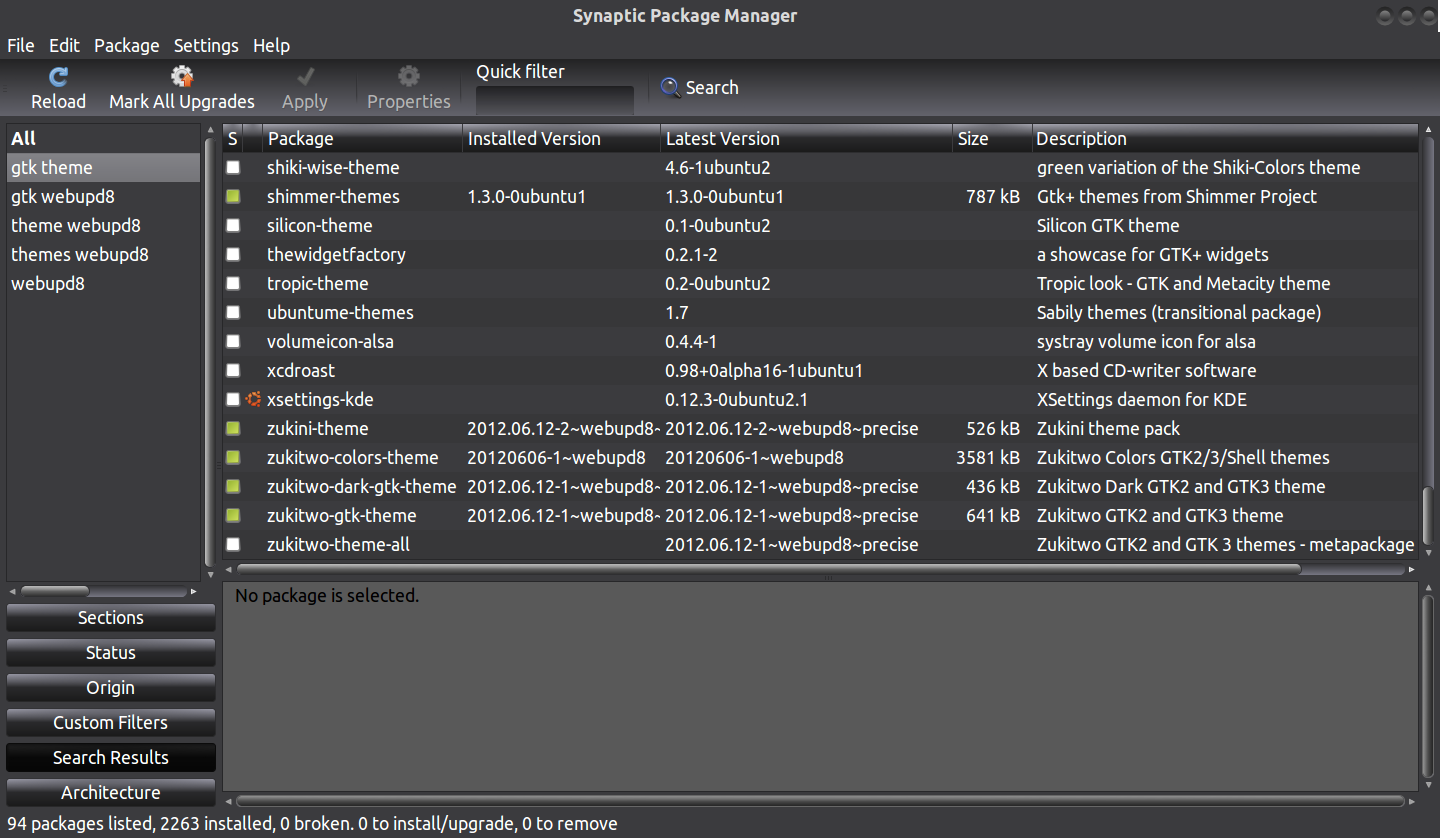Select the 'webupd8' search entry
The width and height of the screenshot is (1440, 838).
coord(104,283)
